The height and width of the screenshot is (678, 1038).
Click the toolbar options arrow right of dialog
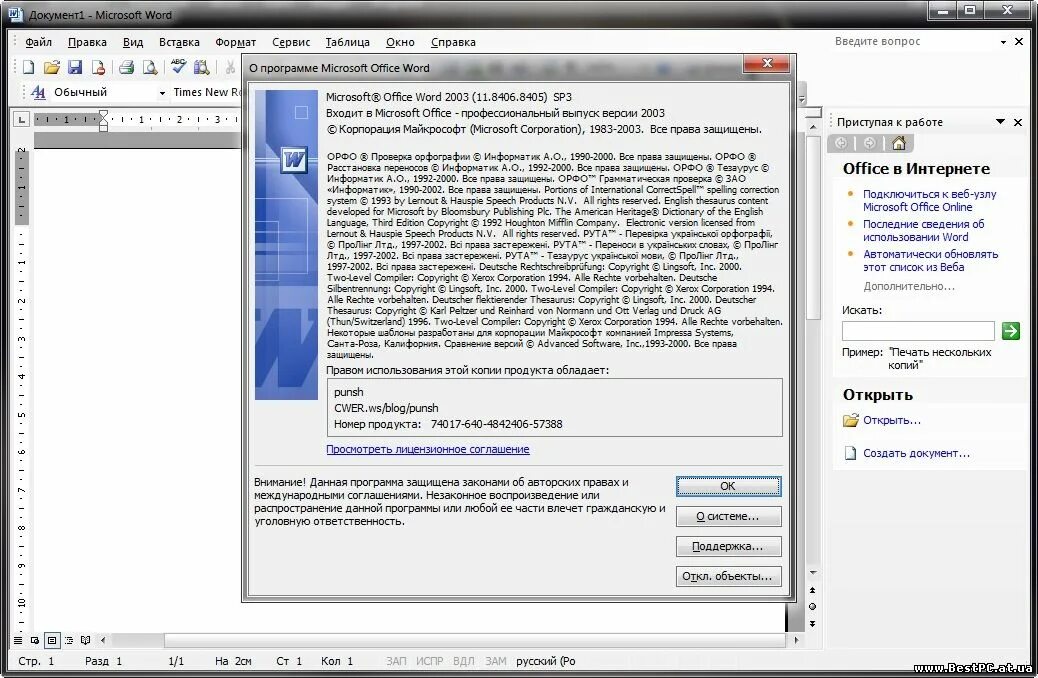pos(802,93)
